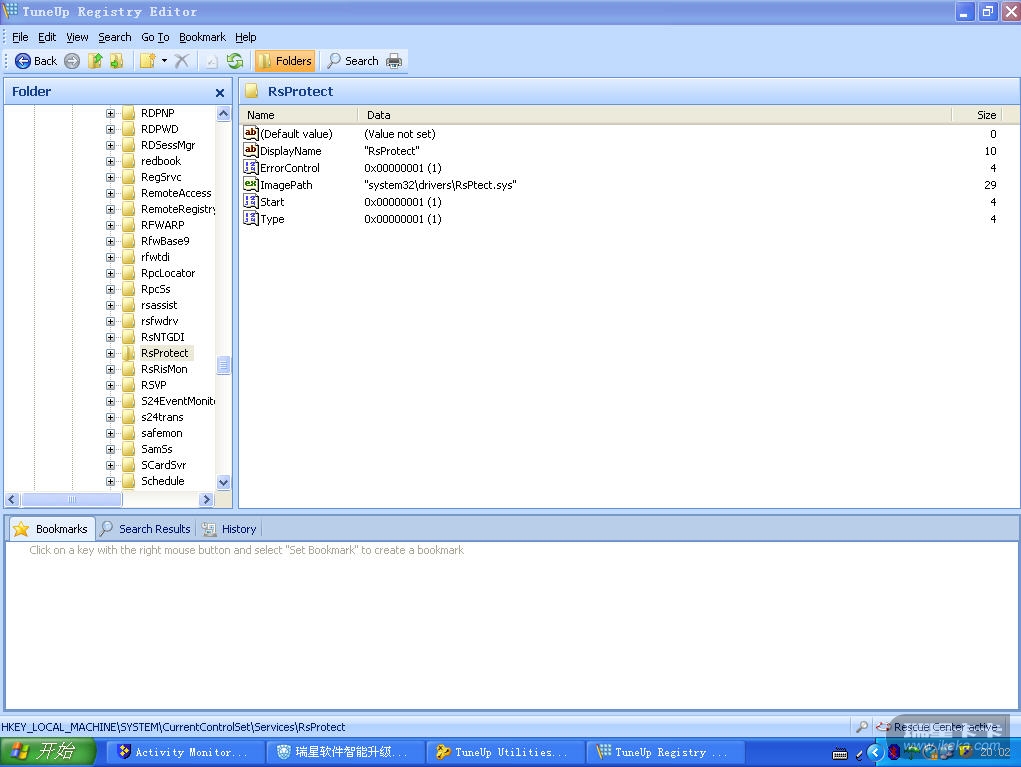
Task: Click the s24trans folder icon
Action: pyautogui.click(x=129, y=417)
